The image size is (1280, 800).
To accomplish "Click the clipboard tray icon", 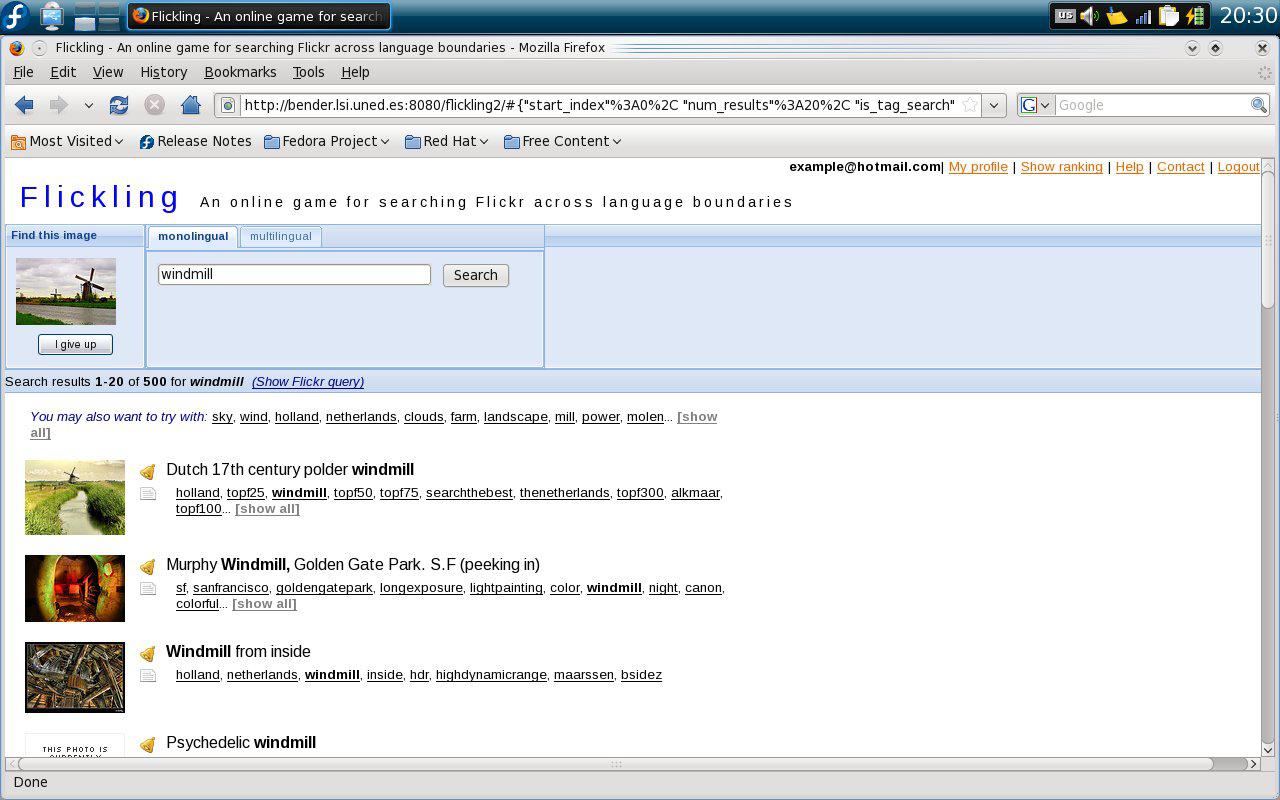I will (1168, 16).
